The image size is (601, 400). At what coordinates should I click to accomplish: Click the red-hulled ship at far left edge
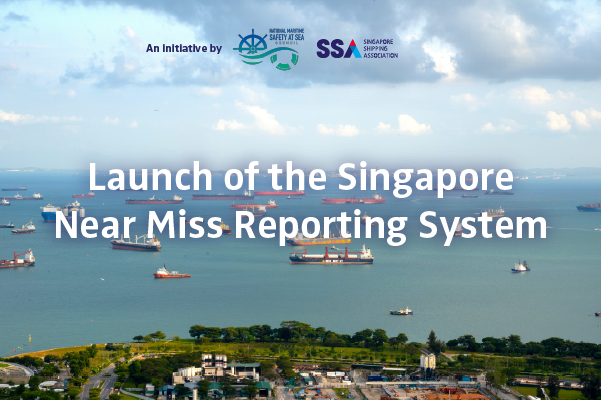pos(17,259)
